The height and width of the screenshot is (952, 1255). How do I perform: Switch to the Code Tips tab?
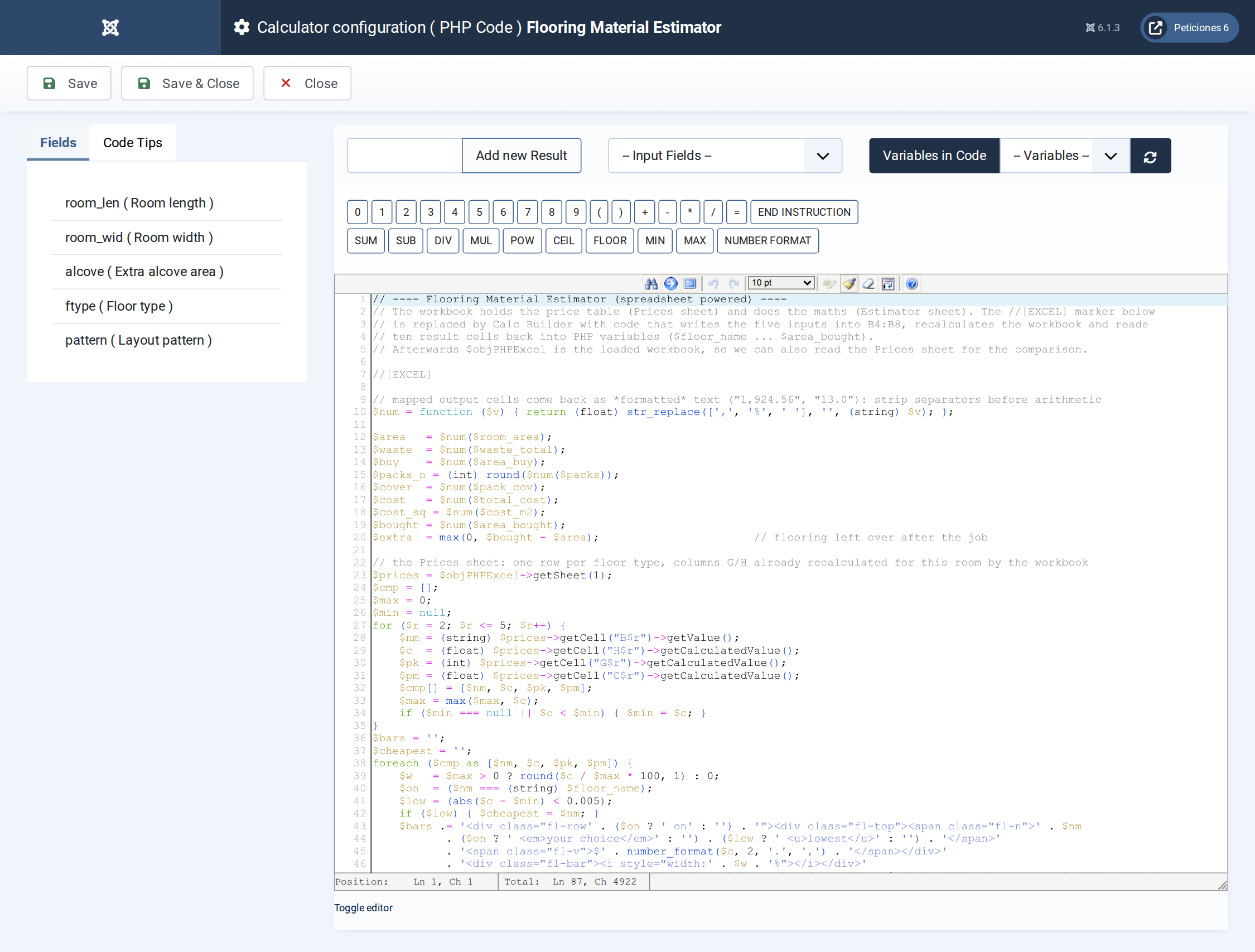[x=133, y=142]
